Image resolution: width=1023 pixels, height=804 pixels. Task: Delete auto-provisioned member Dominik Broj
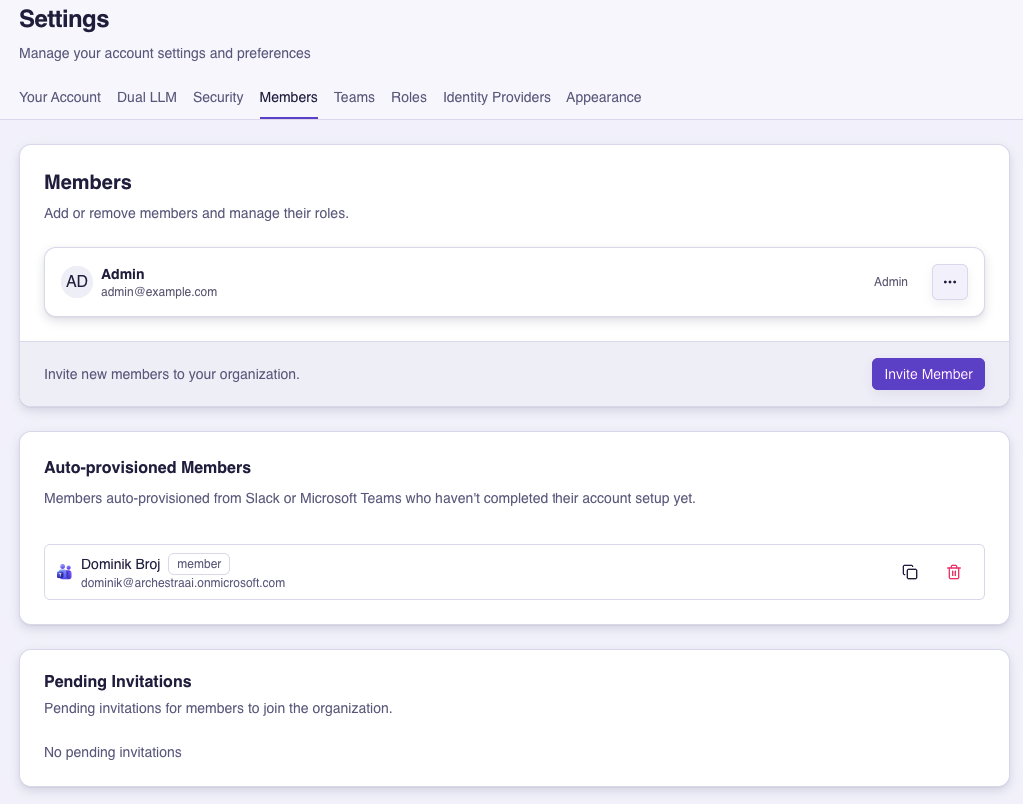pos(954,572)
